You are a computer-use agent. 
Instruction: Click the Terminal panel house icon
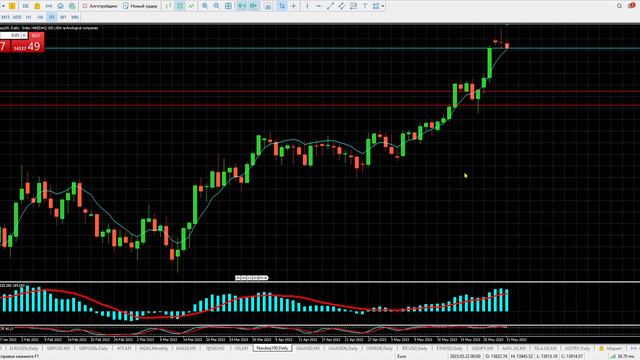pos(60,6)
